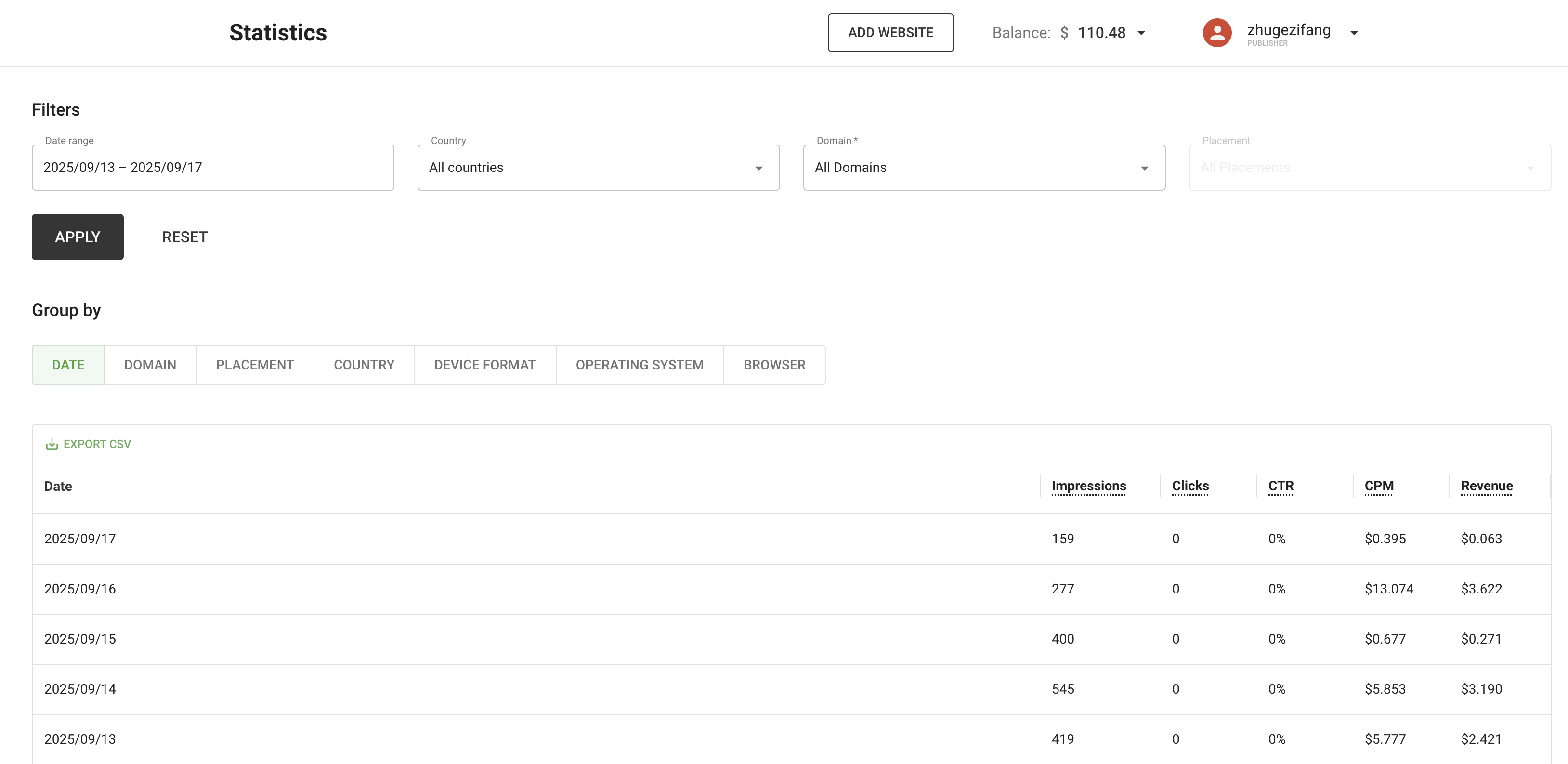Choose OPERATING SYSTEM grouping

(639, 365)
